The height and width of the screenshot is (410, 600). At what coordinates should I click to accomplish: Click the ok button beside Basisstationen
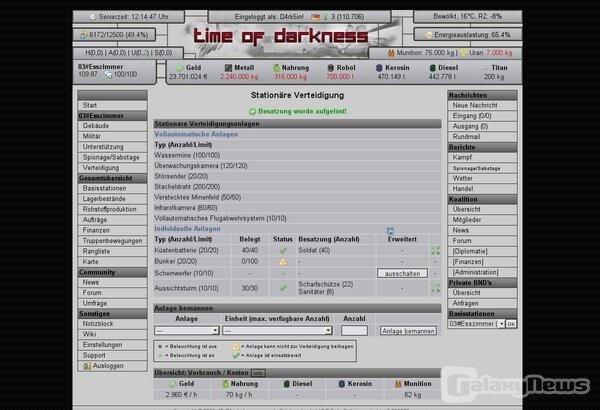511,324
